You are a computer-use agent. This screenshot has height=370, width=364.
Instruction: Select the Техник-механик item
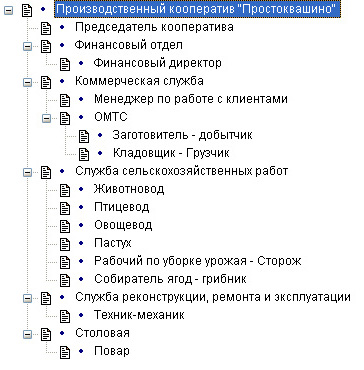pyautogui.click(x=139, y=315)
